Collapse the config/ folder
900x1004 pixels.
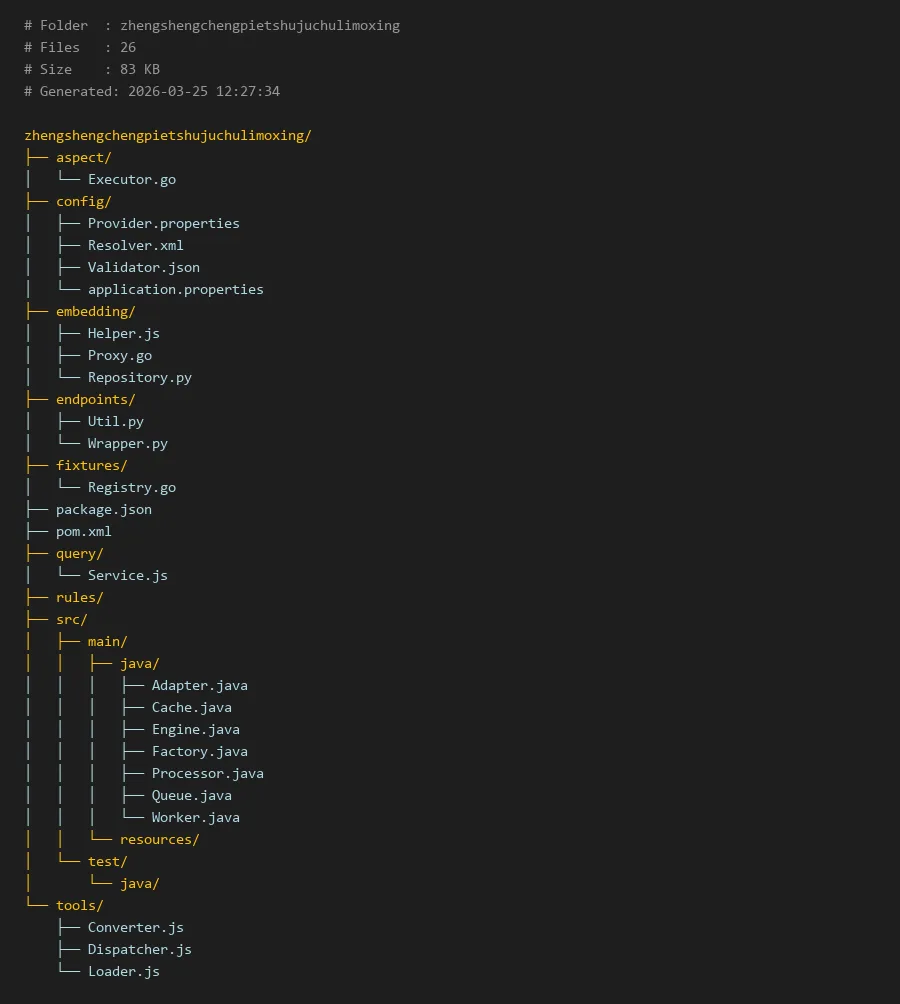click(x=83, y=201)
